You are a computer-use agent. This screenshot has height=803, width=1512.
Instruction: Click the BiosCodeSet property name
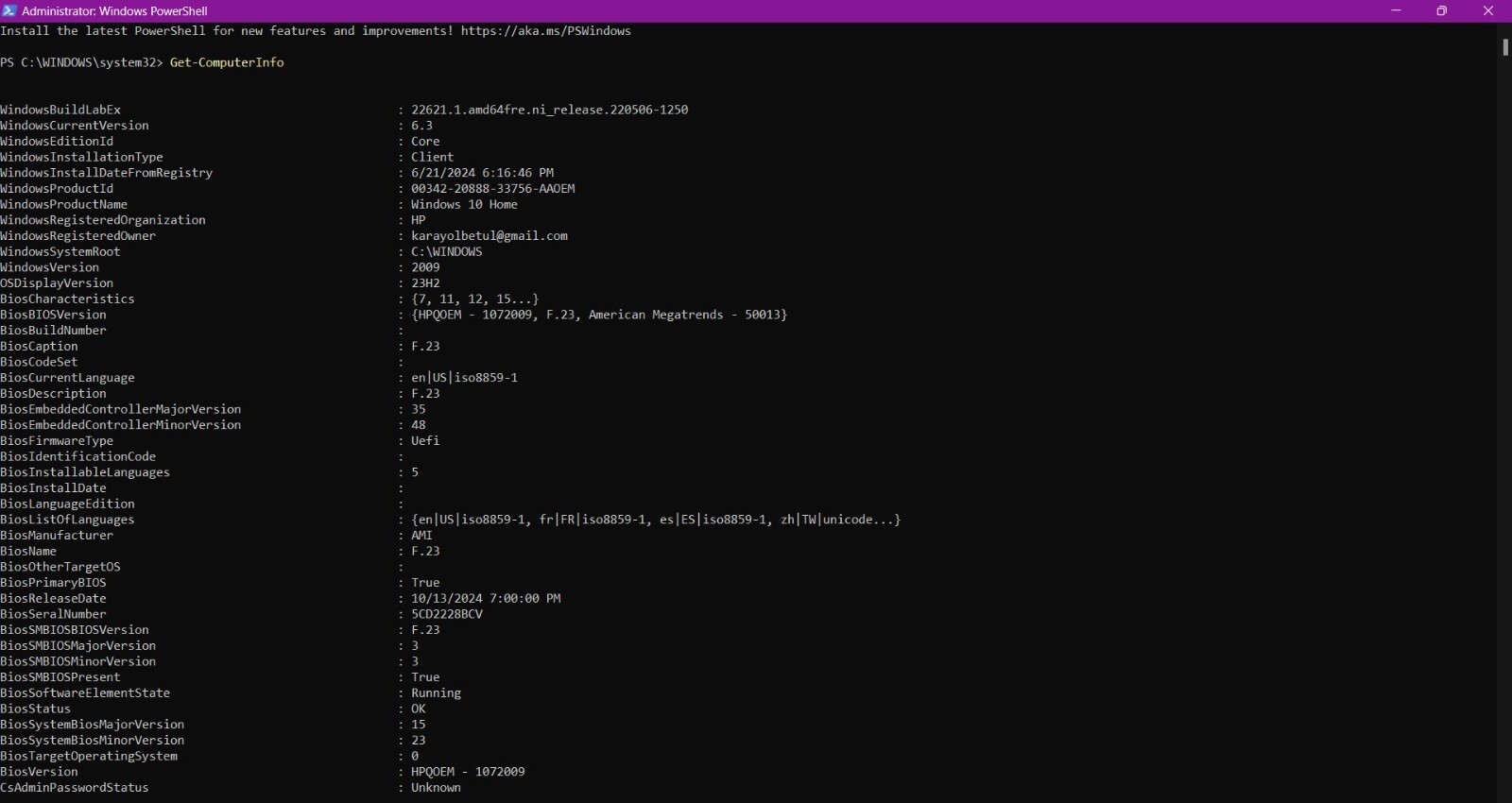39,362
